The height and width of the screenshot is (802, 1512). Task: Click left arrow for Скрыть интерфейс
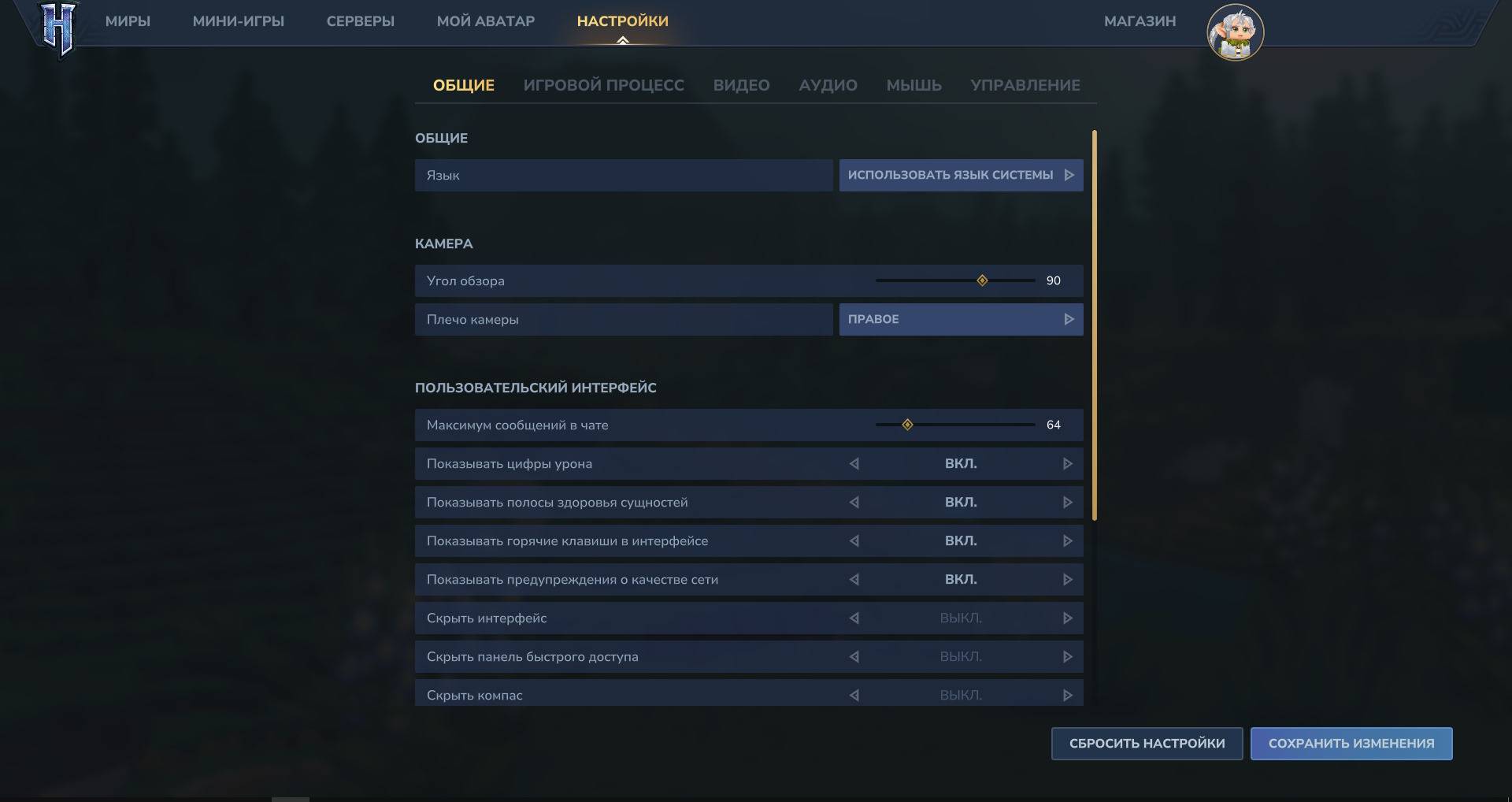[854, 618]
